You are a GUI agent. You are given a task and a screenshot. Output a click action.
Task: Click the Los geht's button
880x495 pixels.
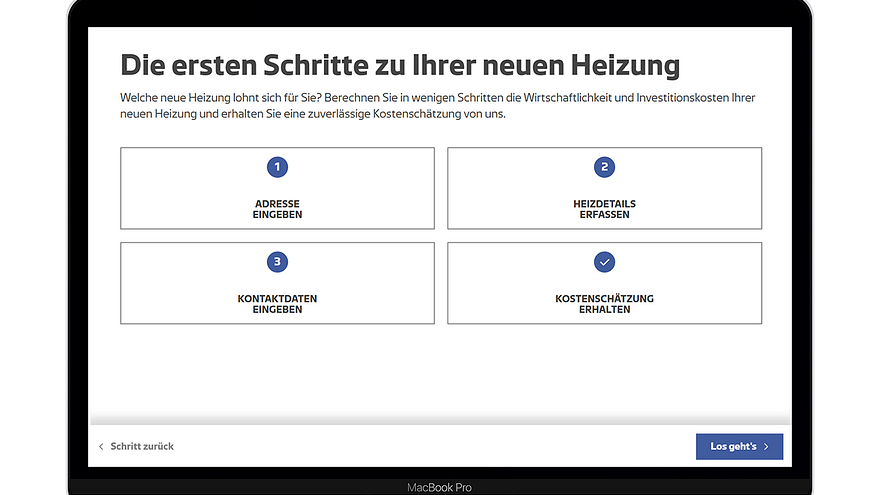(x=739, y=447)
